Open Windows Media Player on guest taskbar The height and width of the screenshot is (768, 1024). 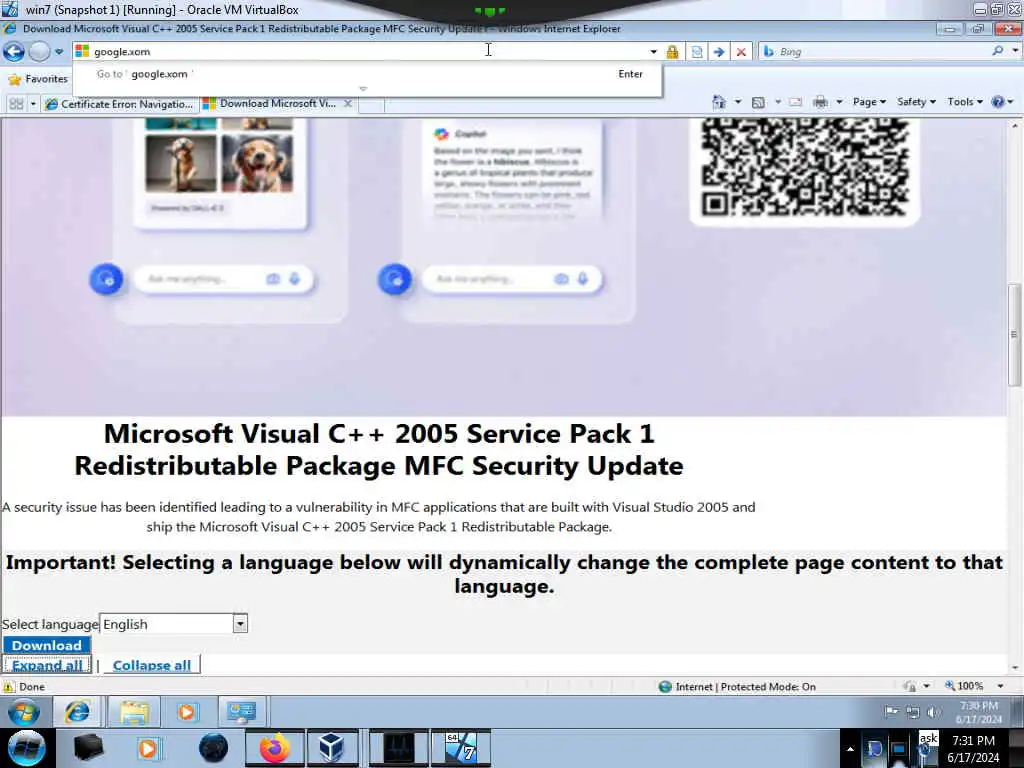[187, 712]
